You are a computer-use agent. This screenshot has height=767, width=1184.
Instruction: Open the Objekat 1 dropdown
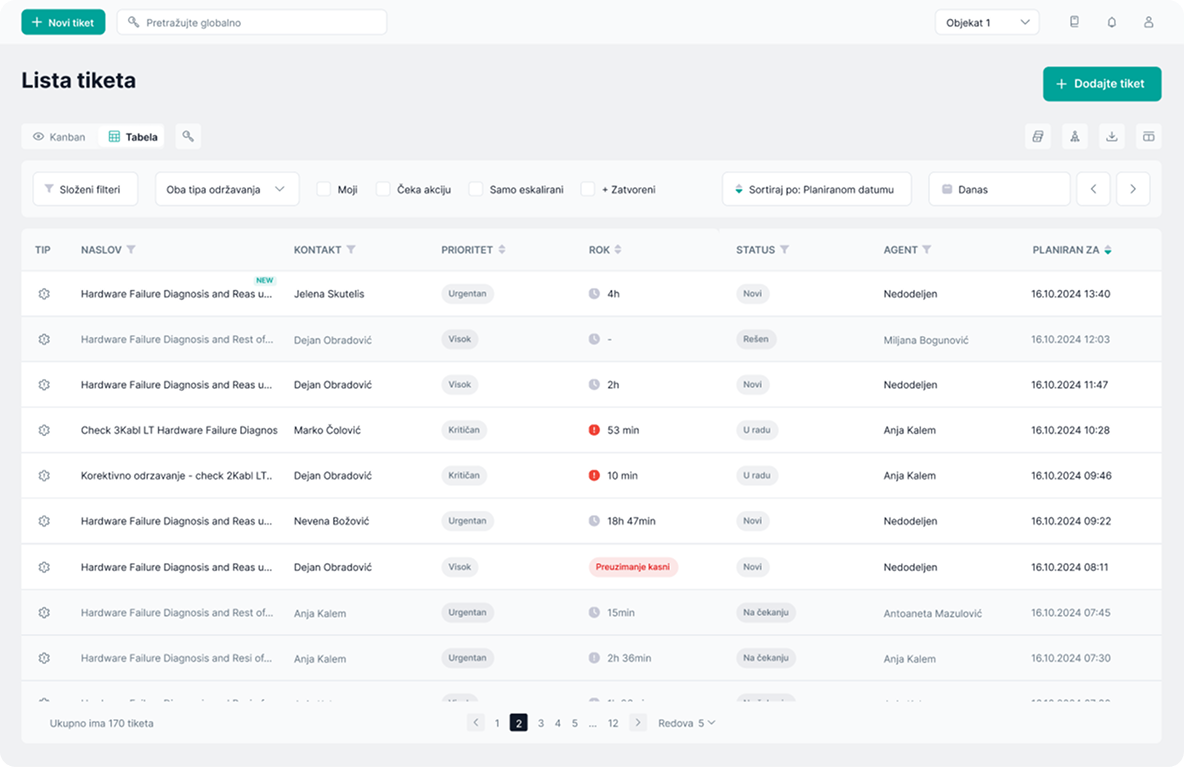click(x=987, y=23)
